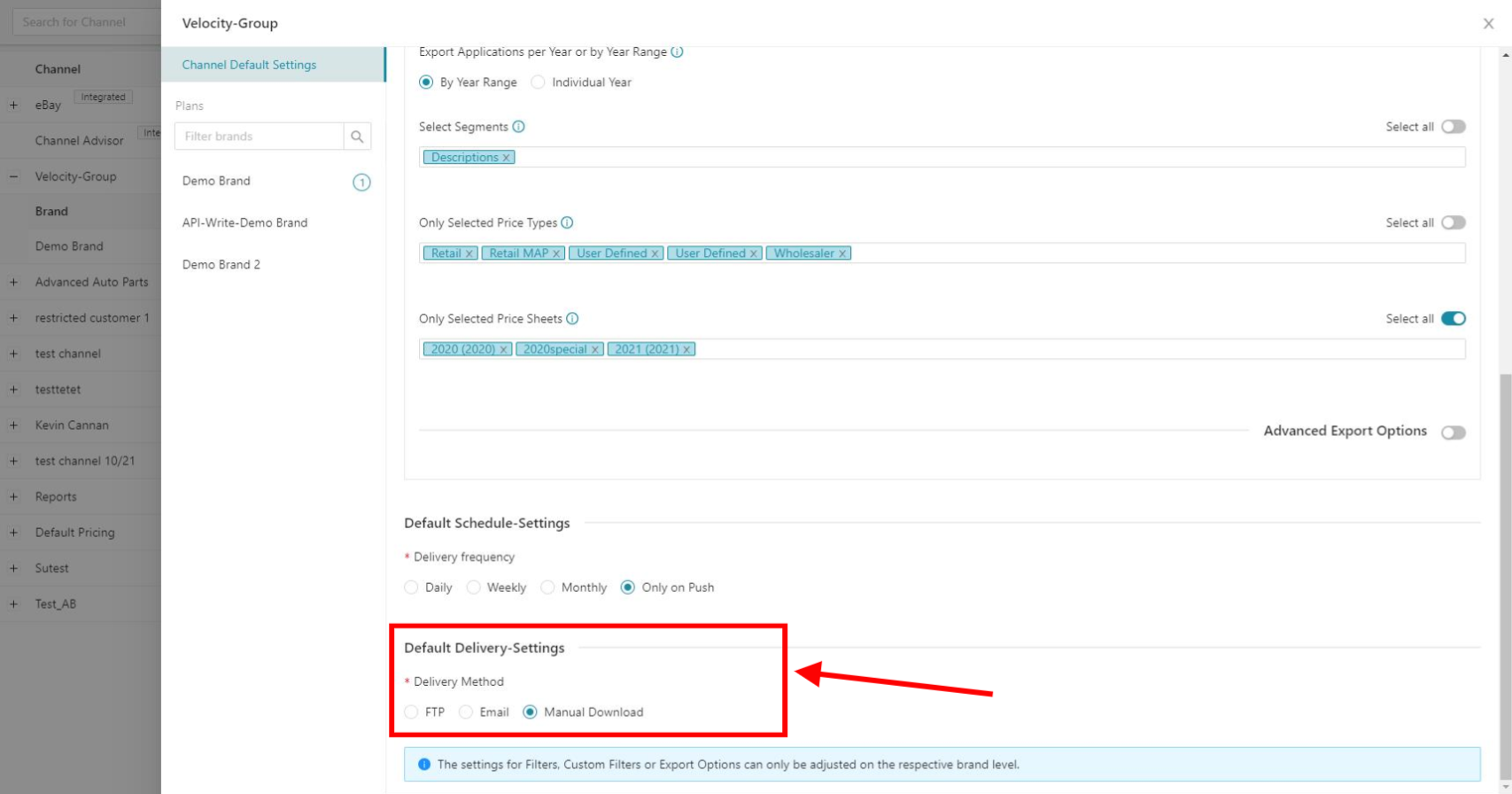Expand the eBay channel in sidebar
Screen dimensions: 1512x794
point(13,105)
